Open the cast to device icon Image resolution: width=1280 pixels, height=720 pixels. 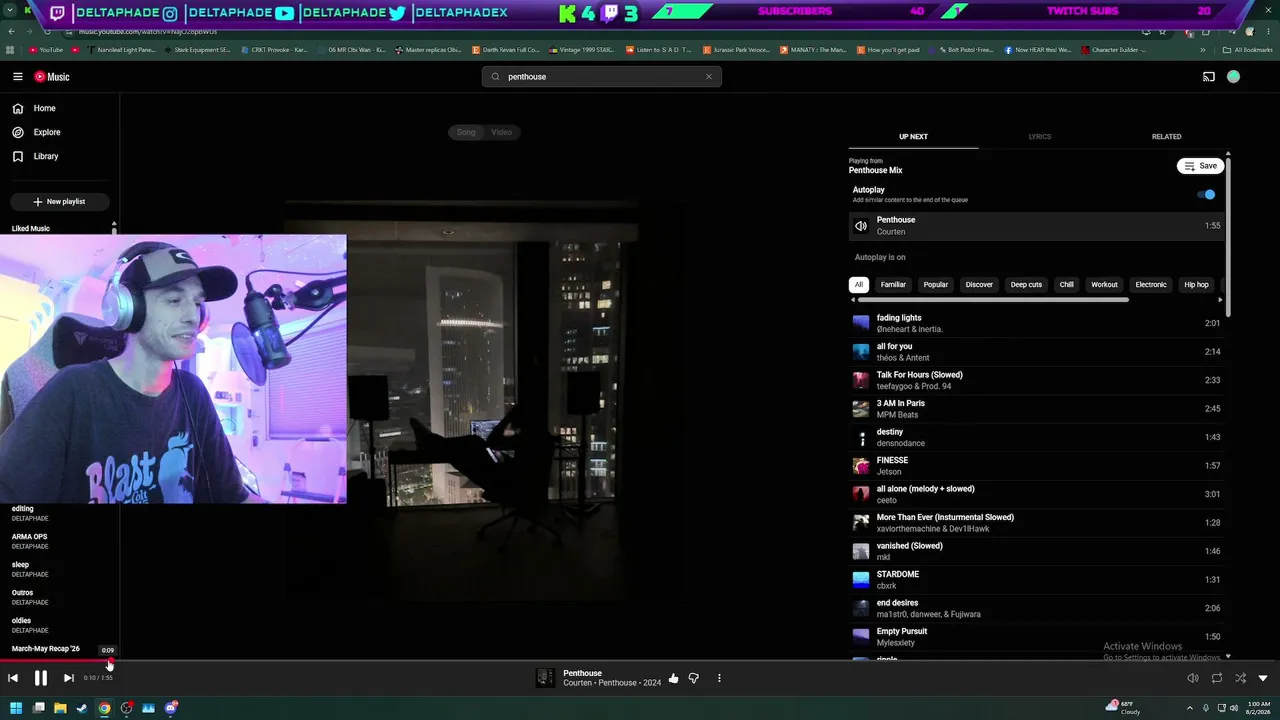pos(1208,77)
